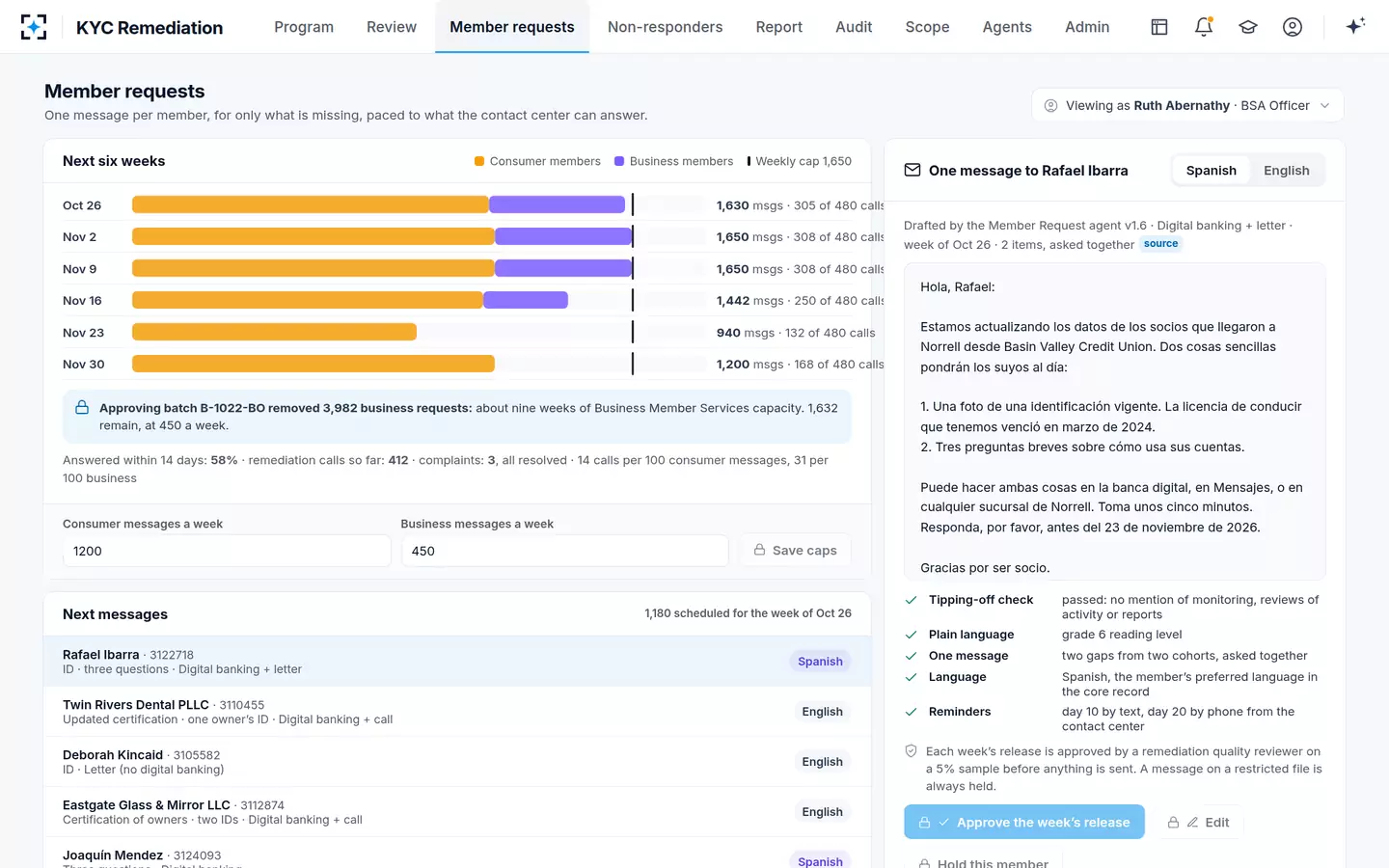Click the checkmark icon next to Plain language
The height and width of the screenshot is (868, 1389).
coord(911,635)
